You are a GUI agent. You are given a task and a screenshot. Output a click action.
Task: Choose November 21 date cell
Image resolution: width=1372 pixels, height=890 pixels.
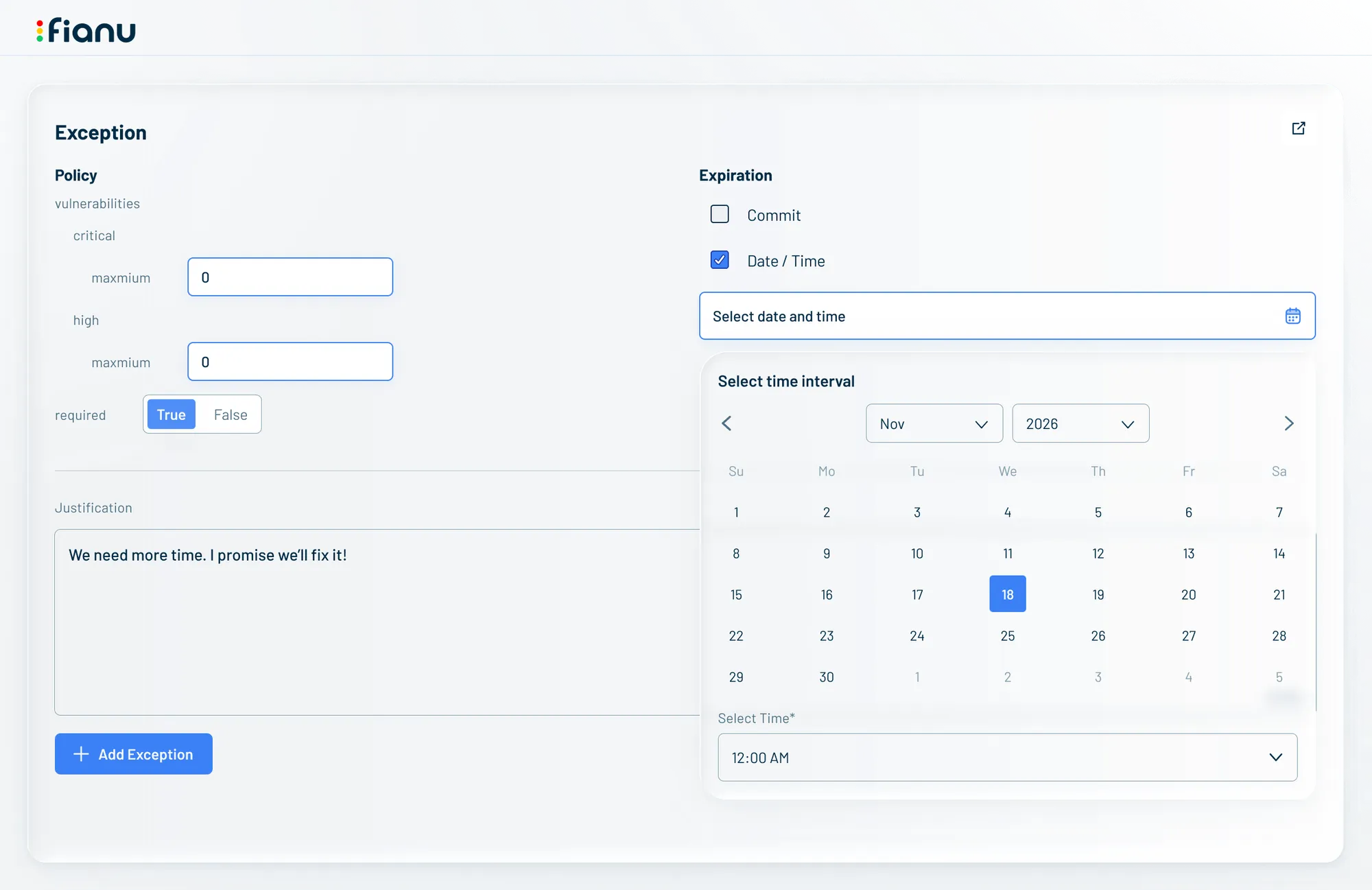coord(1279,594)
